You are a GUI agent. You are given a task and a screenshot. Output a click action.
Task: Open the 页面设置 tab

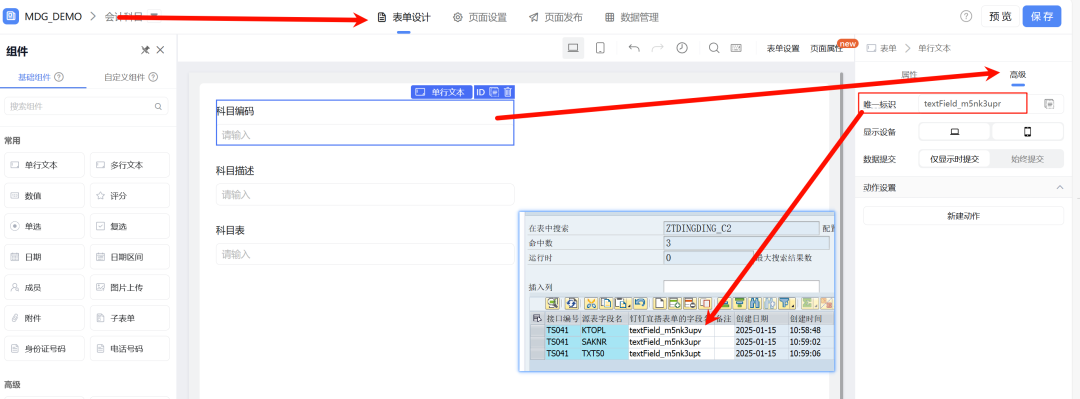479,17
